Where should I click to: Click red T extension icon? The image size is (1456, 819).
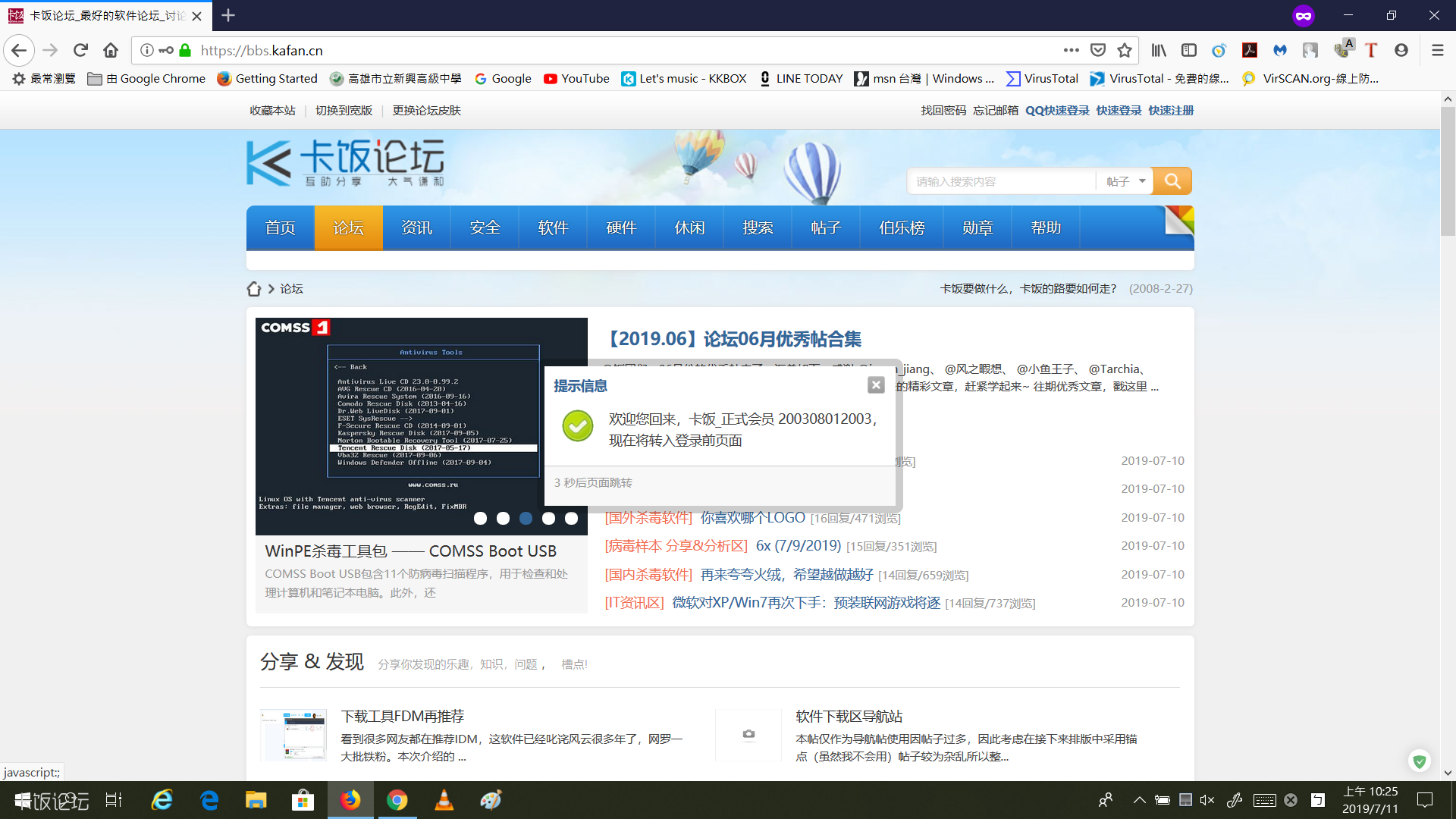(1371, 50)
